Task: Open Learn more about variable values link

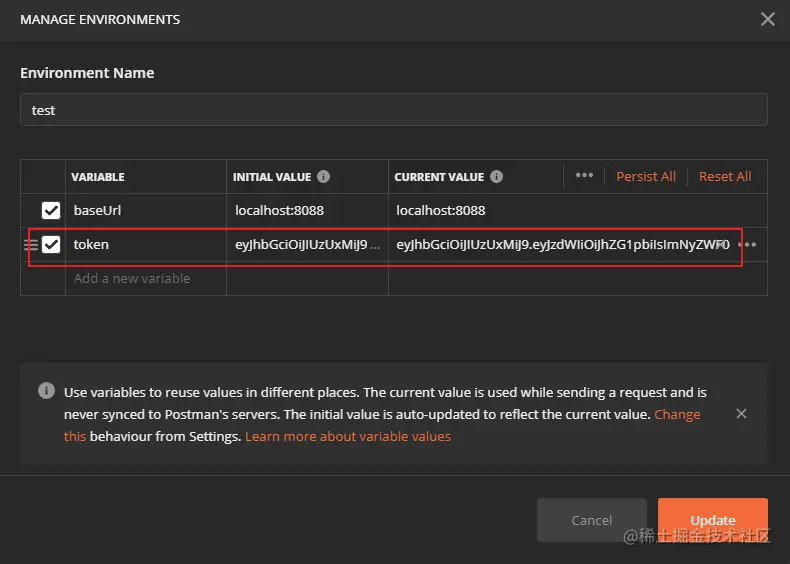Action: [348, 436]
